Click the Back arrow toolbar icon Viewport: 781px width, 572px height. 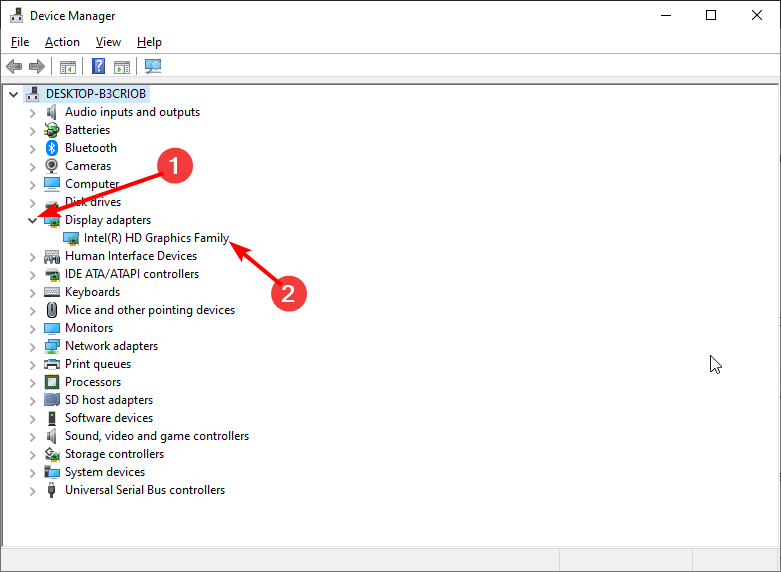(14, 66)
